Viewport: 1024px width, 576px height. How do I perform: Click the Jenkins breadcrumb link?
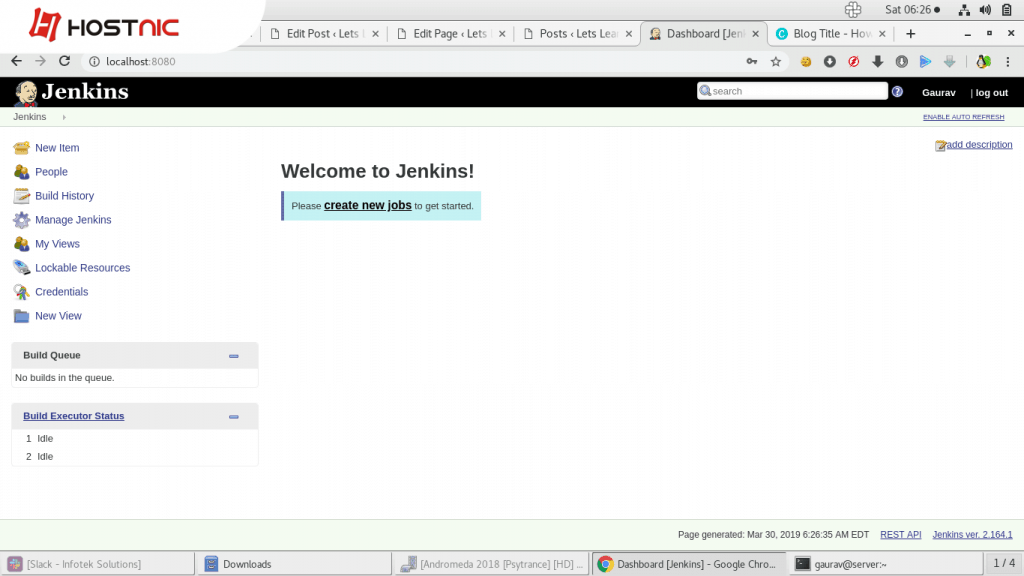(29, 117)
